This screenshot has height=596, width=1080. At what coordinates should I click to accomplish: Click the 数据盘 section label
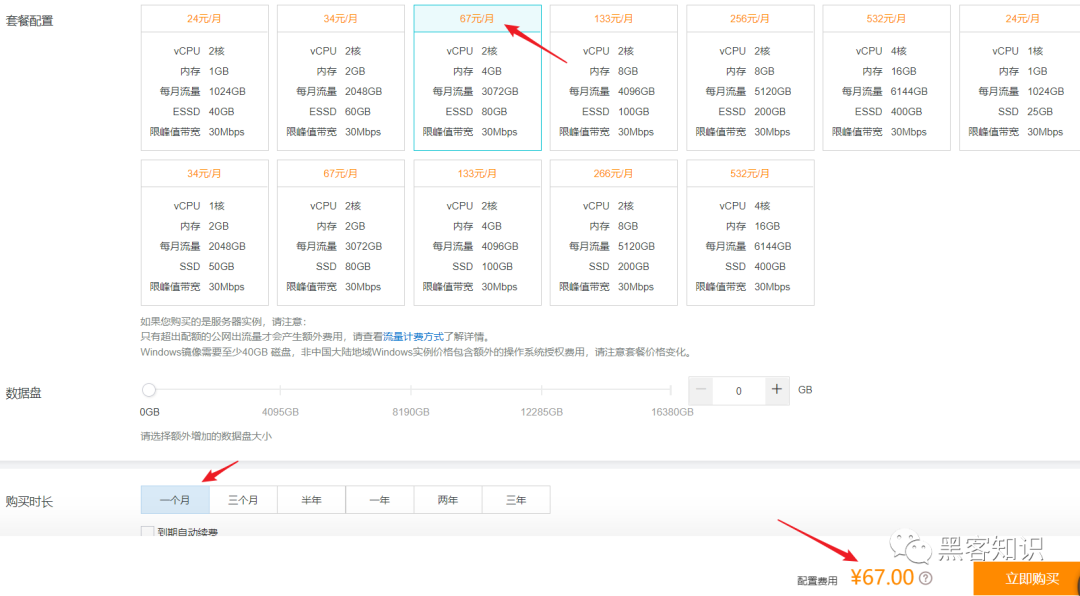coord(25,393)
